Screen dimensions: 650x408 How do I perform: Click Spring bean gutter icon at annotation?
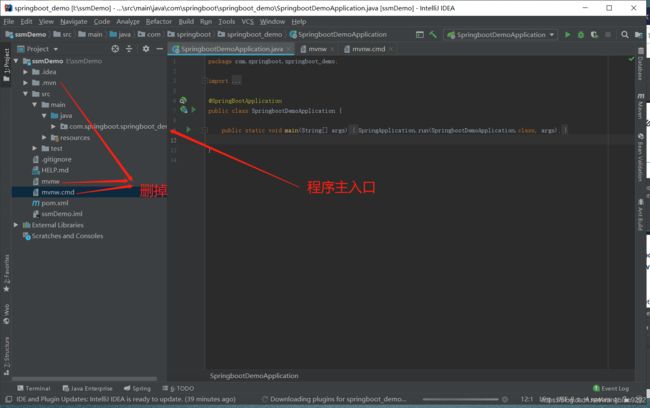tap(183, 100)
